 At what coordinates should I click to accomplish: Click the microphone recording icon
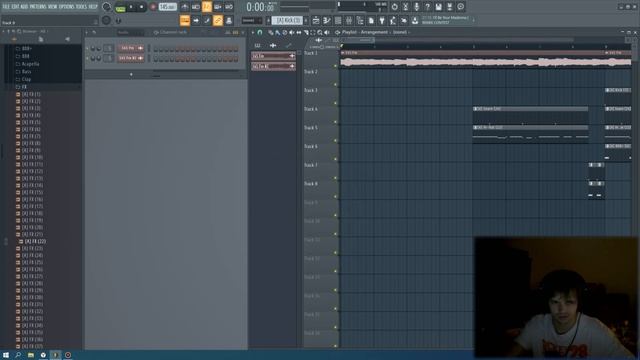(416, 7)
